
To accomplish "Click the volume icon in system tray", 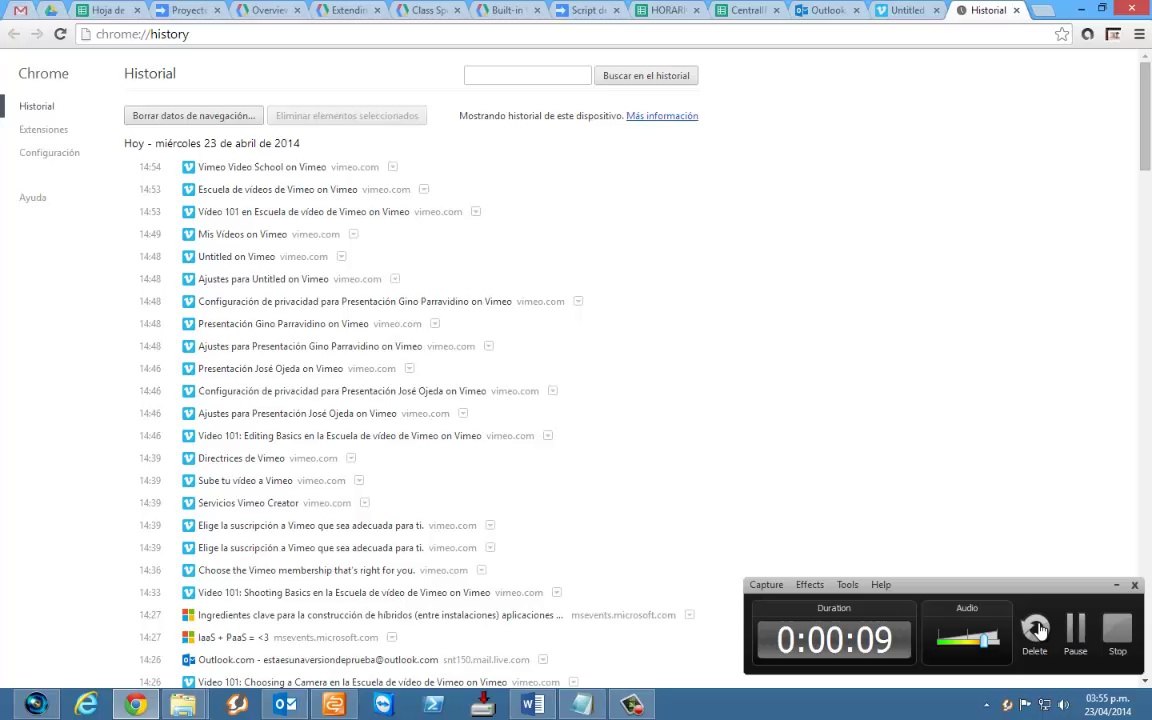I will tap(1063, 705).
